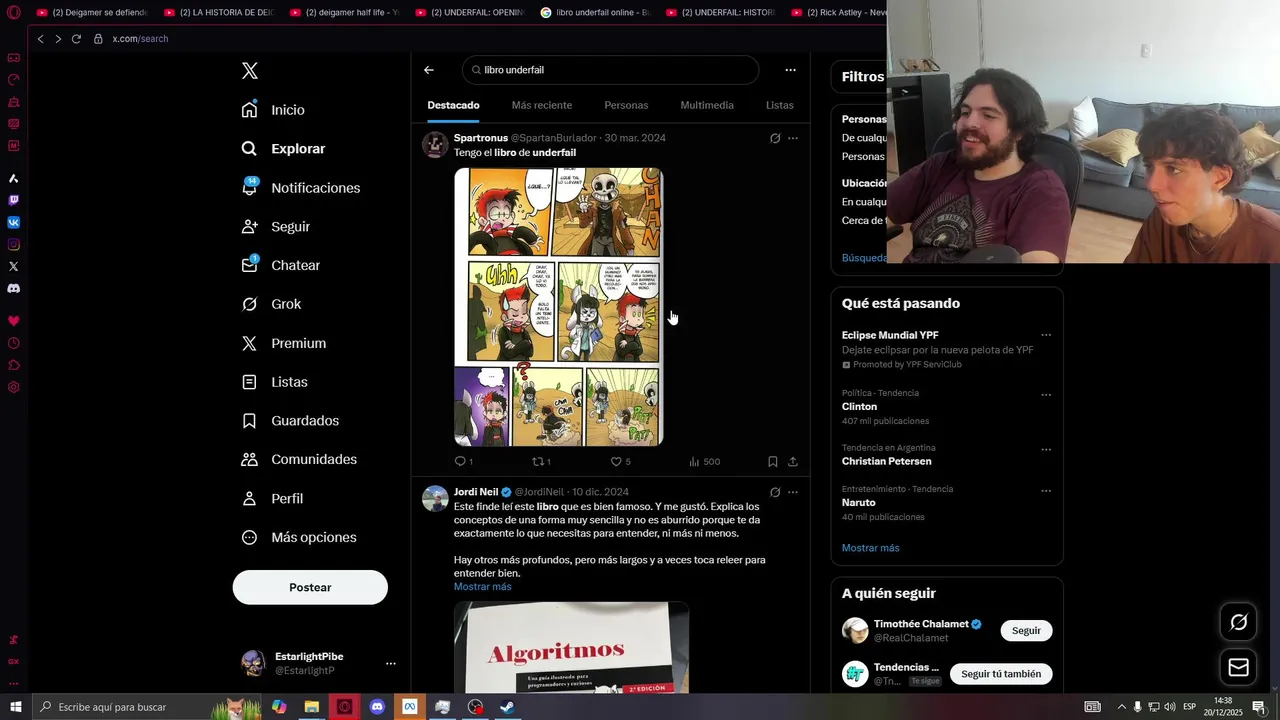Open floating messages envelope button
The width and height of the screenshot is (1280, 720).
pos(1238,667)
